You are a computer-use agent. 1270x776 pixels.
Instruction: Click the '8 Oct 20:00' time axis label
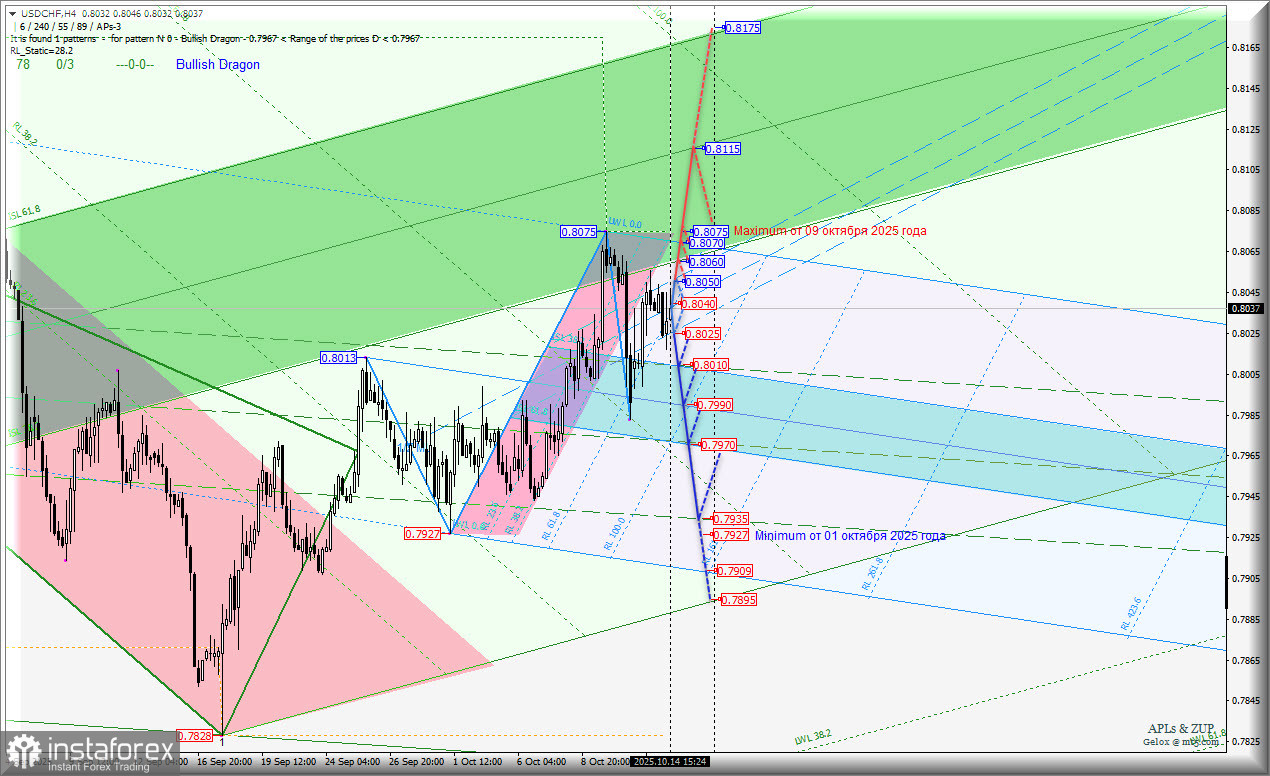coord(604,761)
